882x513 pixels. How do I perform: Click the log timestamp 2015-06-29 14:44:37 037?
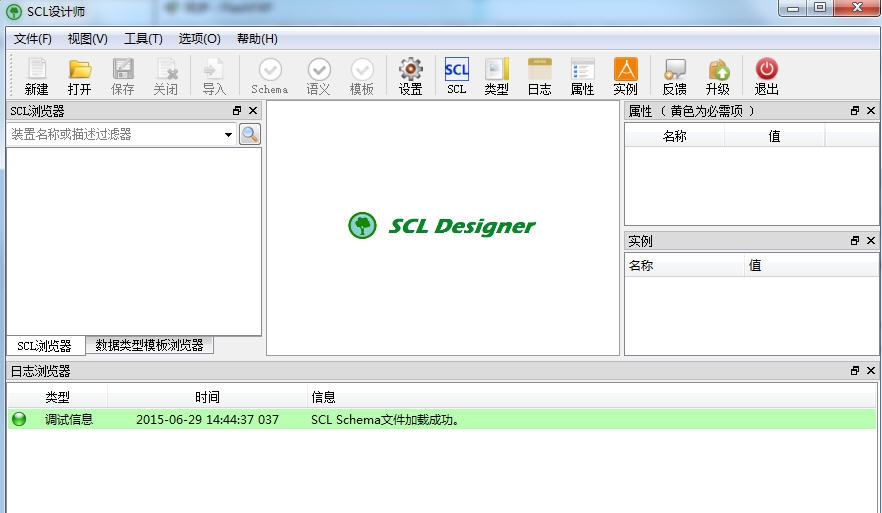(207, 420)
